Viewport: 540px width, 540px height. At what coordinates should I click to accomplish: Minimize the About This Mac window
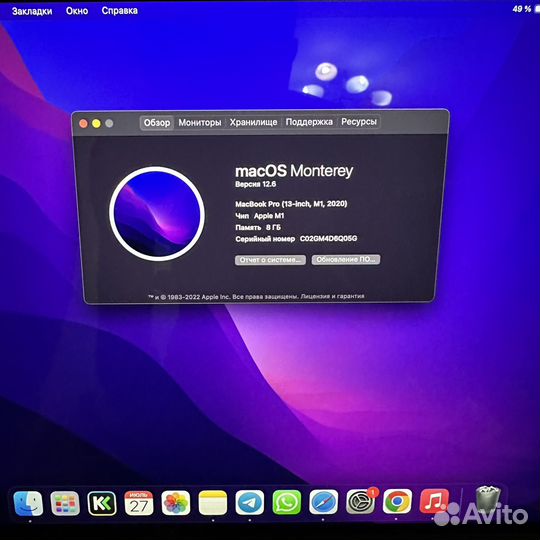click(x=96, y=123)
